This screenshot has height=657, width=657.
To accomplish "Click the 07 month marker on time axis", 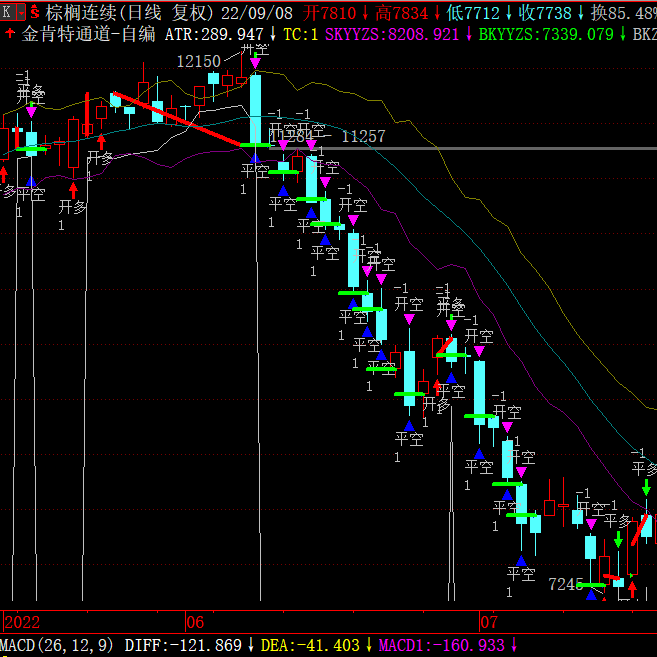I will (x=489, y=622).
